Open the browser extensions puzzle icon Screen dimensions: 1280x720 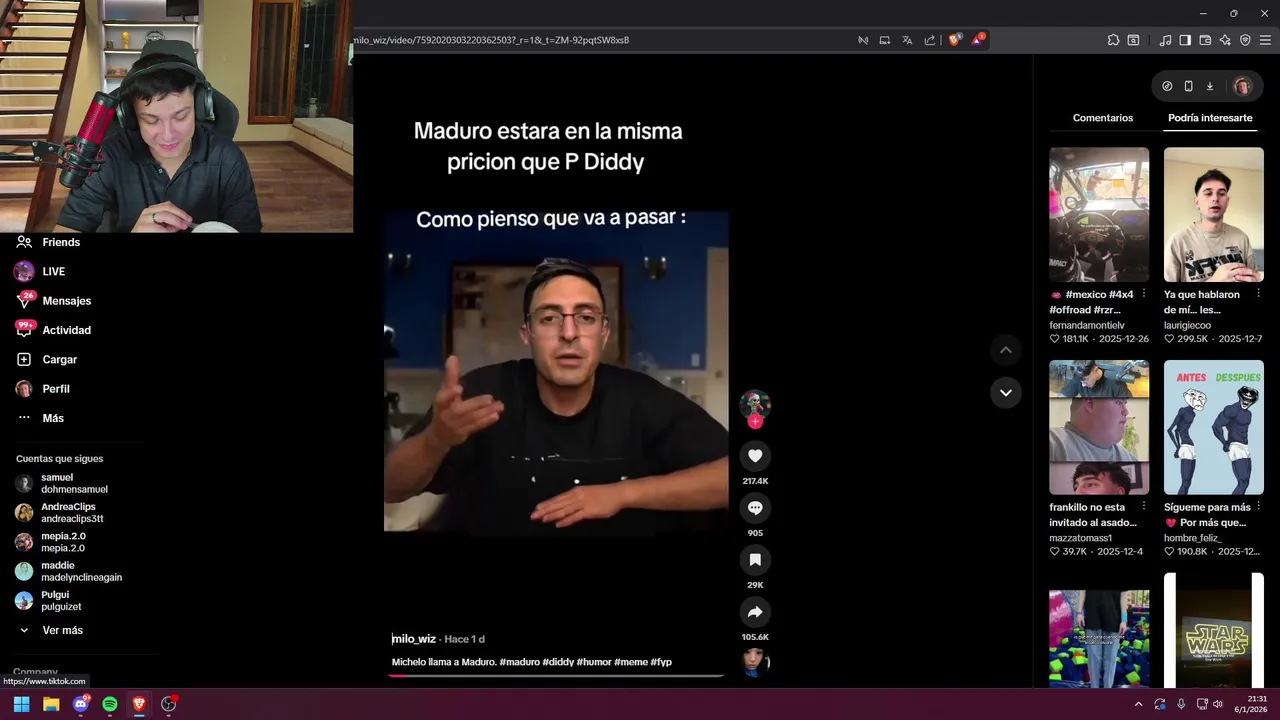coord(1113,40)
